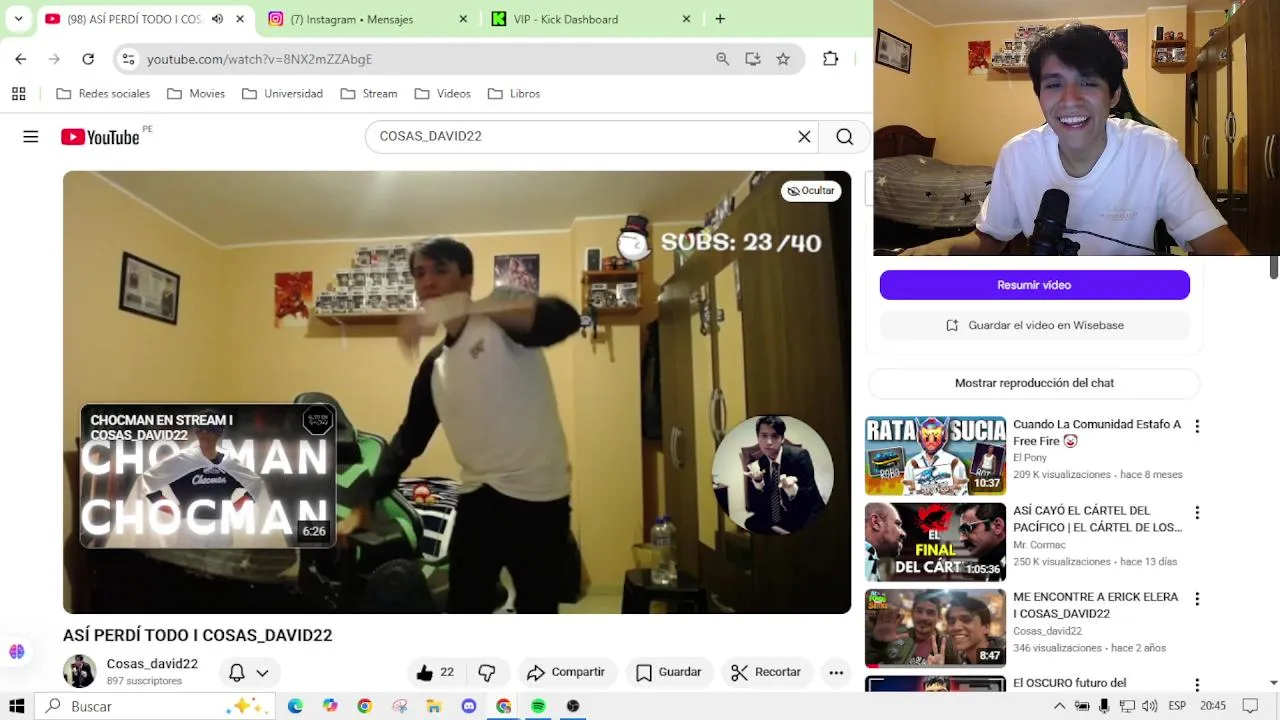1280x720 pixels.
Task: Clear the COSAS_DAVID22 search text
Action: pos(804,137)
